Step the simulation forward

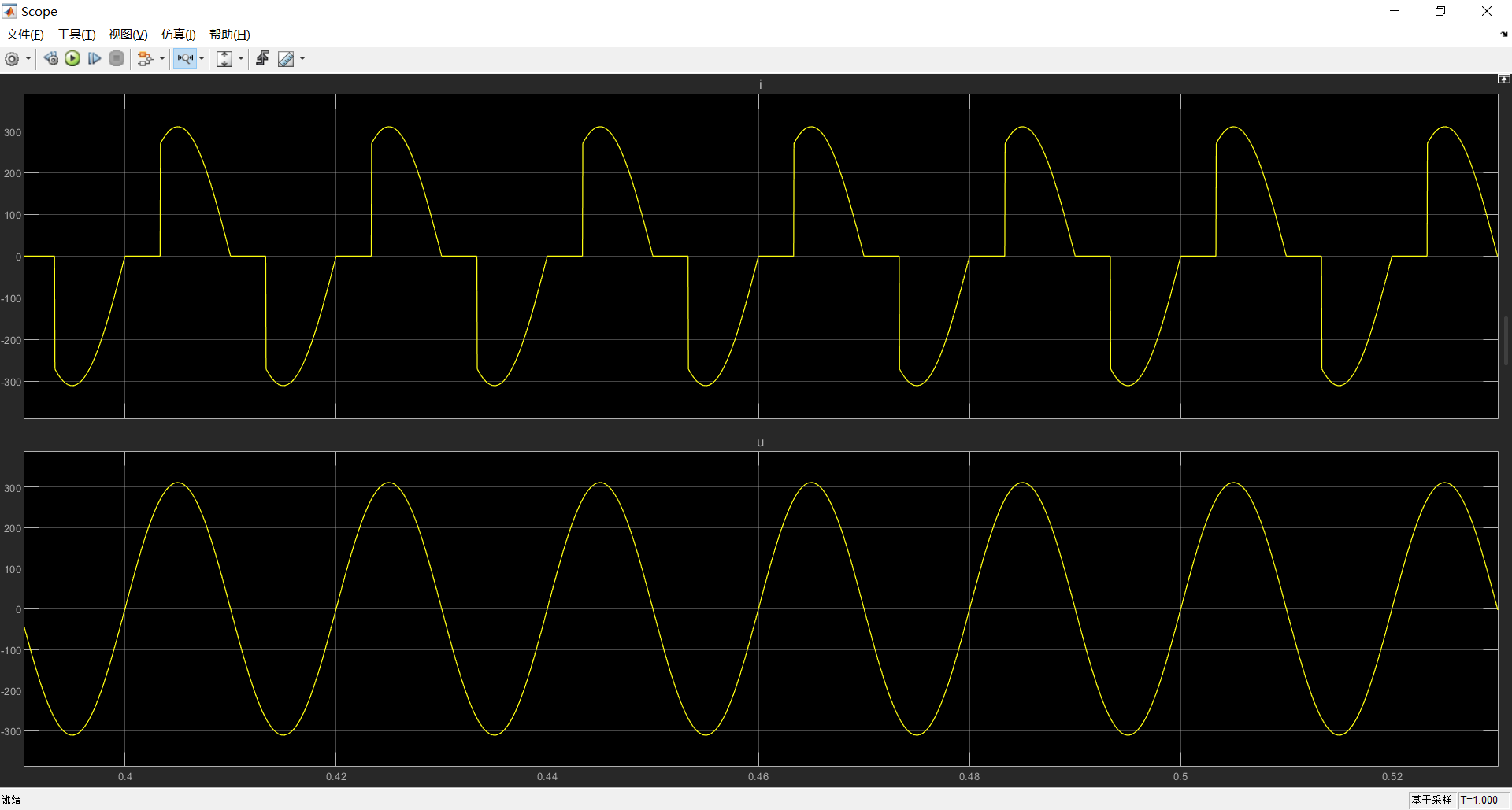tap(94, 59)
